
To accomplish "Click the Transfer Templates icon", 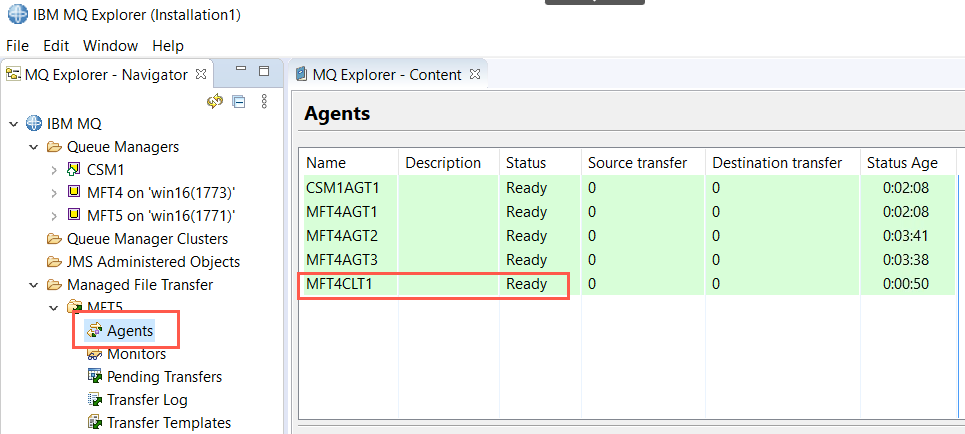I will pos(95,423).
